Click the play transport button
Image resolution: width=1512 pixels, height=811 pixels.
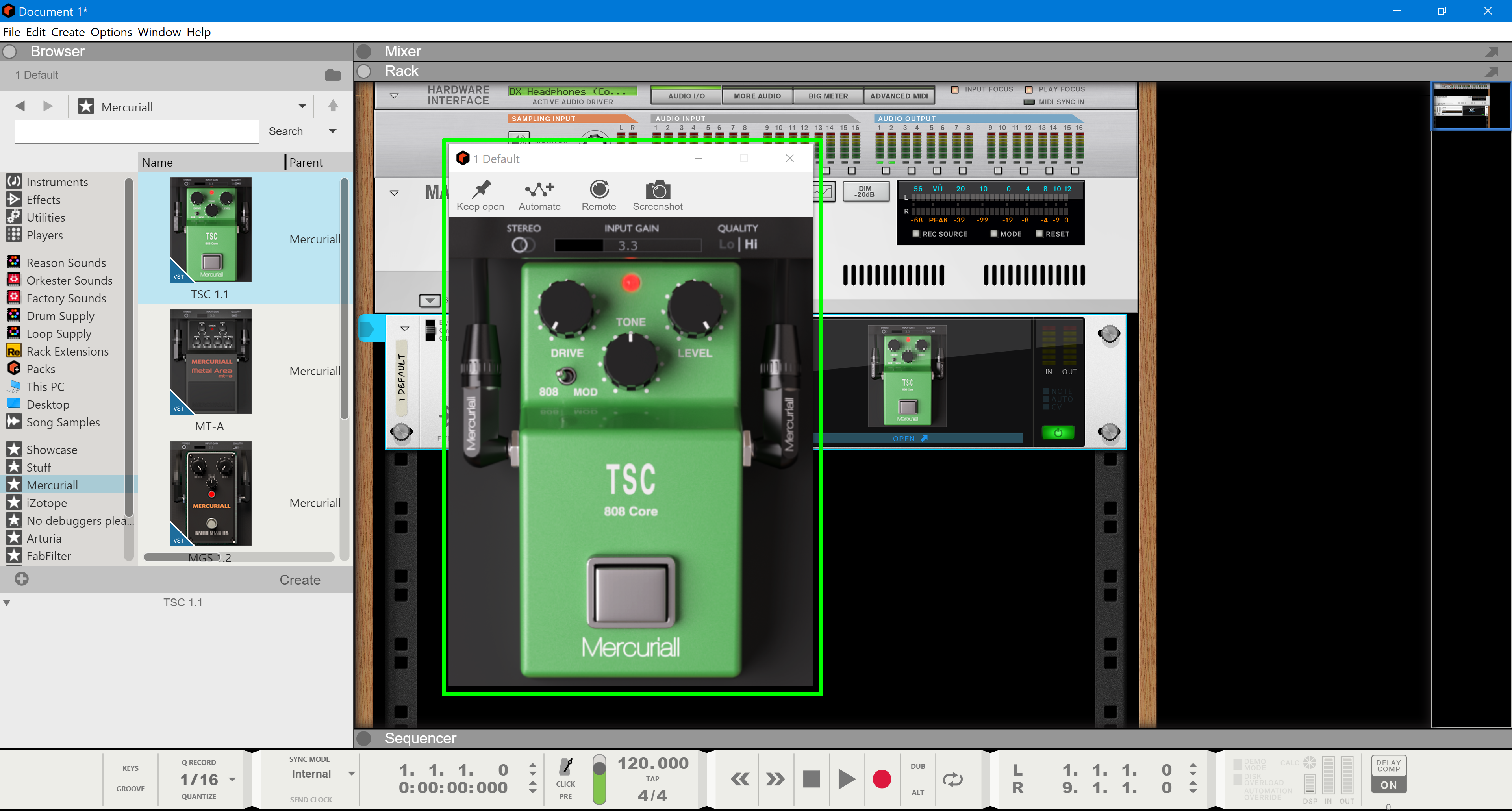click(x=847, y=780)
